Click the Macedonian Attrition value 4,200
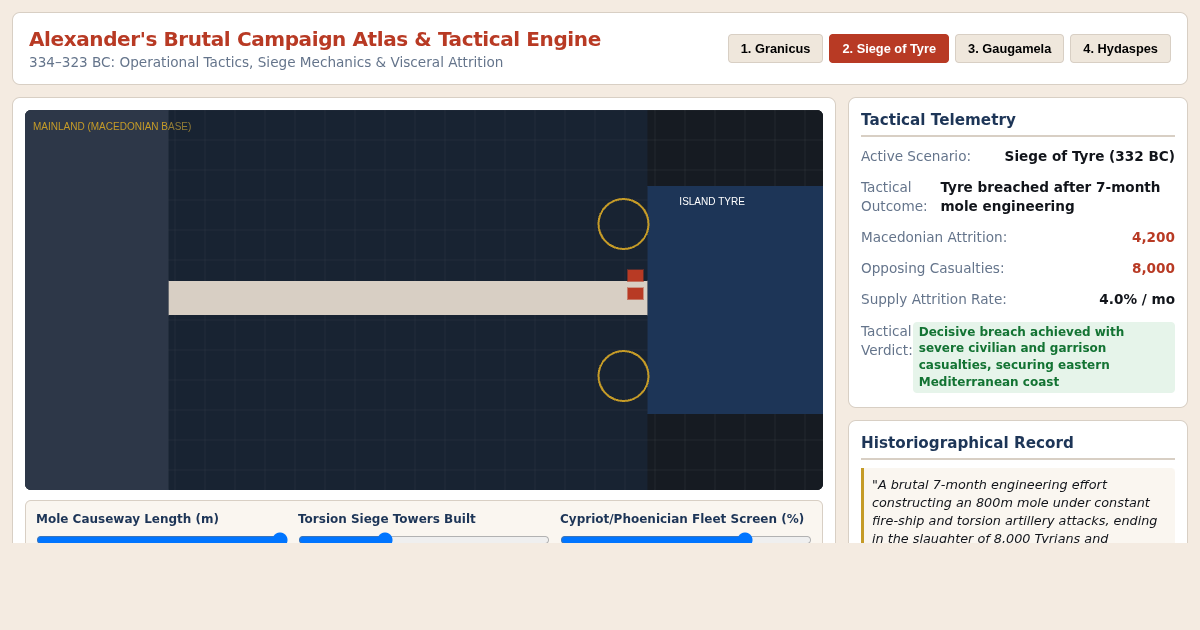1200x630 pixels. (1153, 237)
